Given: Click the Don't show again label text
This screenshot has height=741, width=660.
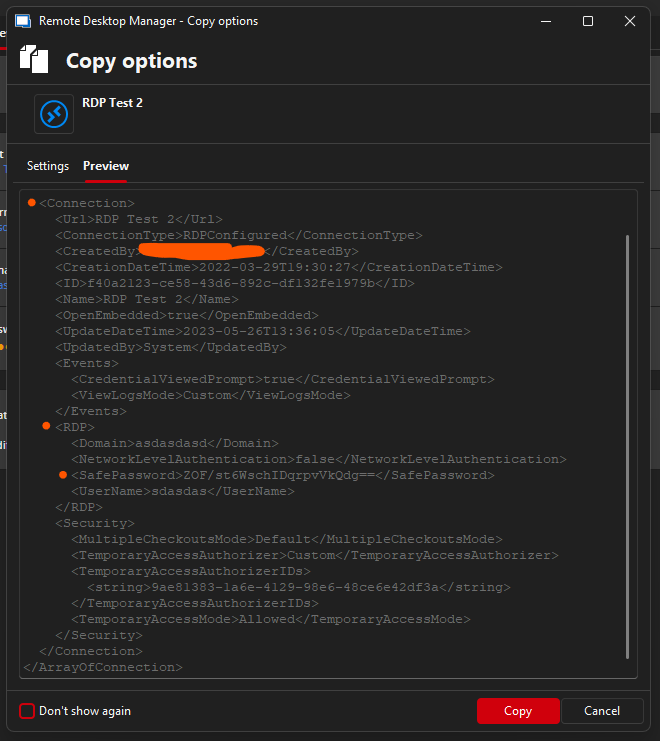Looking at the screenshot, I should (85, 711).
